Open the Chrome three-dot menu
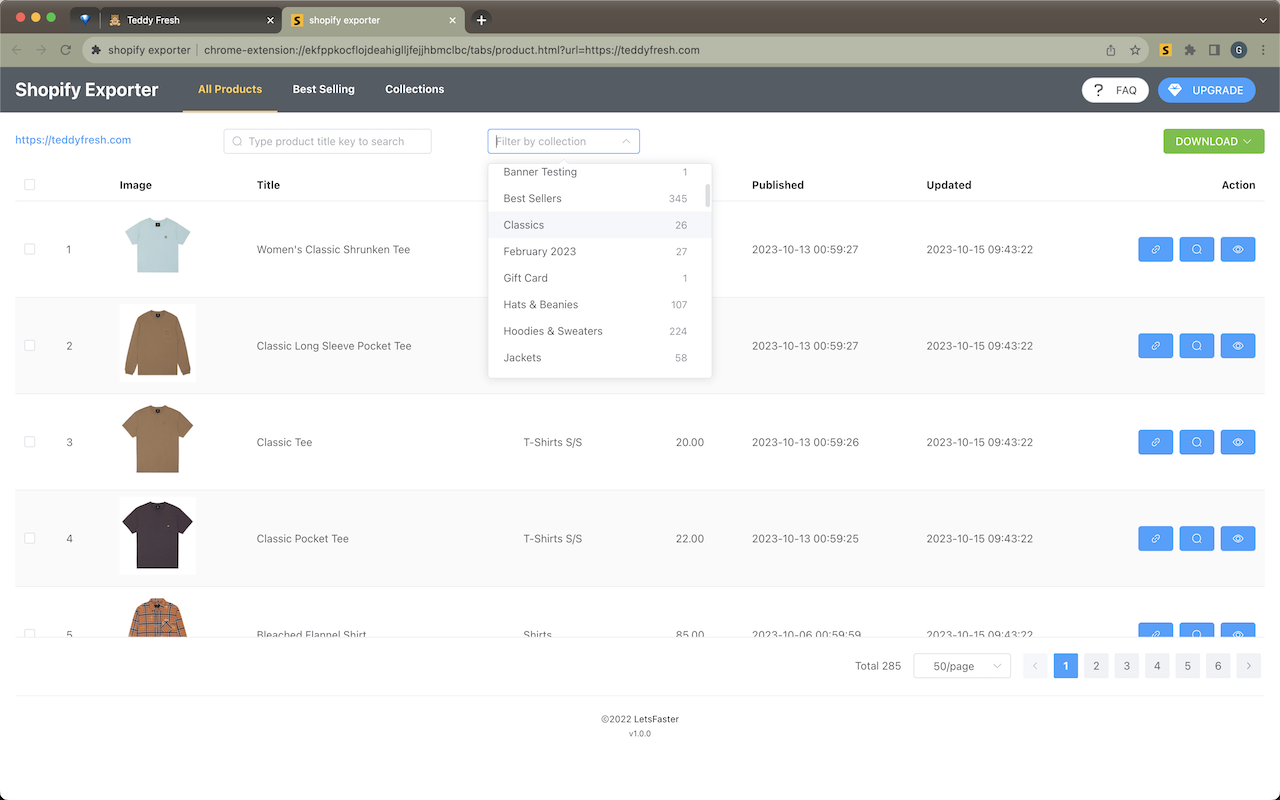 [1263, 50]
